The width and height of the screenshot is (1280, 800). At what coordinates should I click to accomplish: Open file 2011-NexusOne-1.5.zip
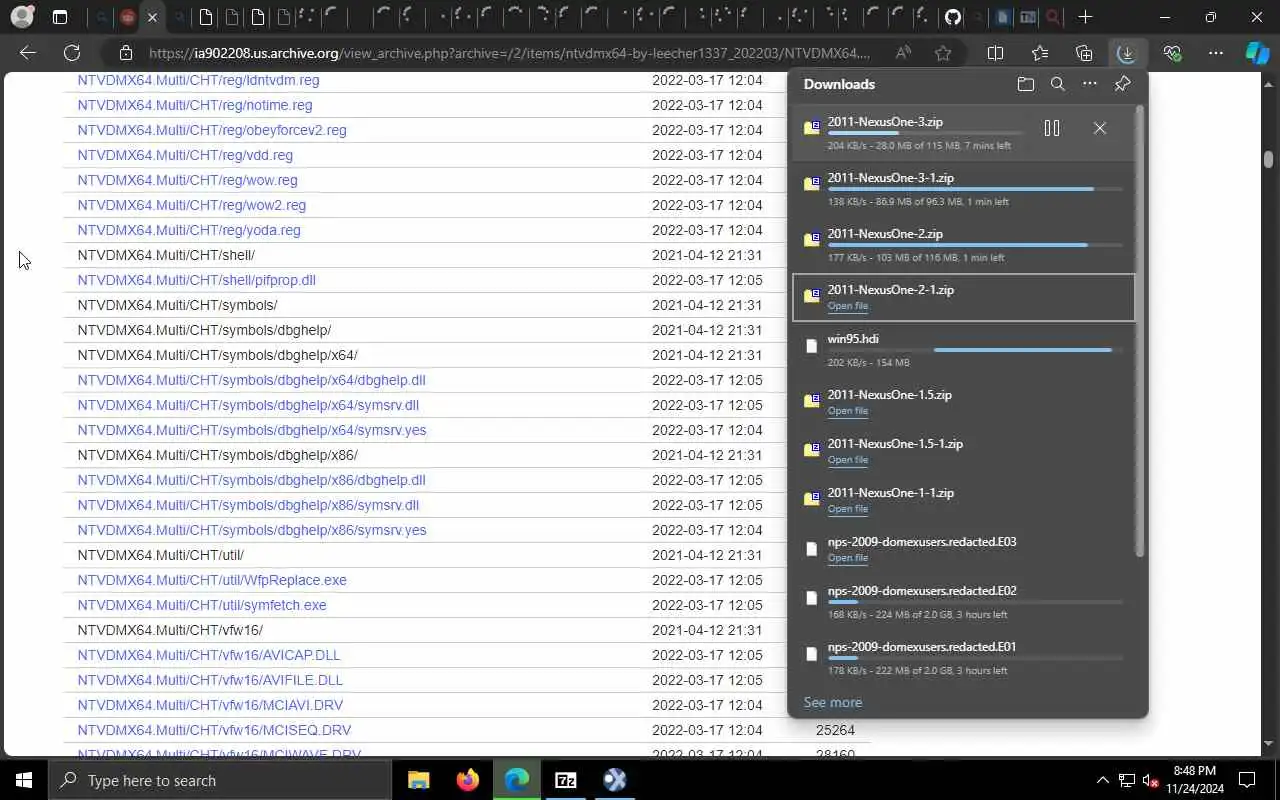click(x=848, y=411)
